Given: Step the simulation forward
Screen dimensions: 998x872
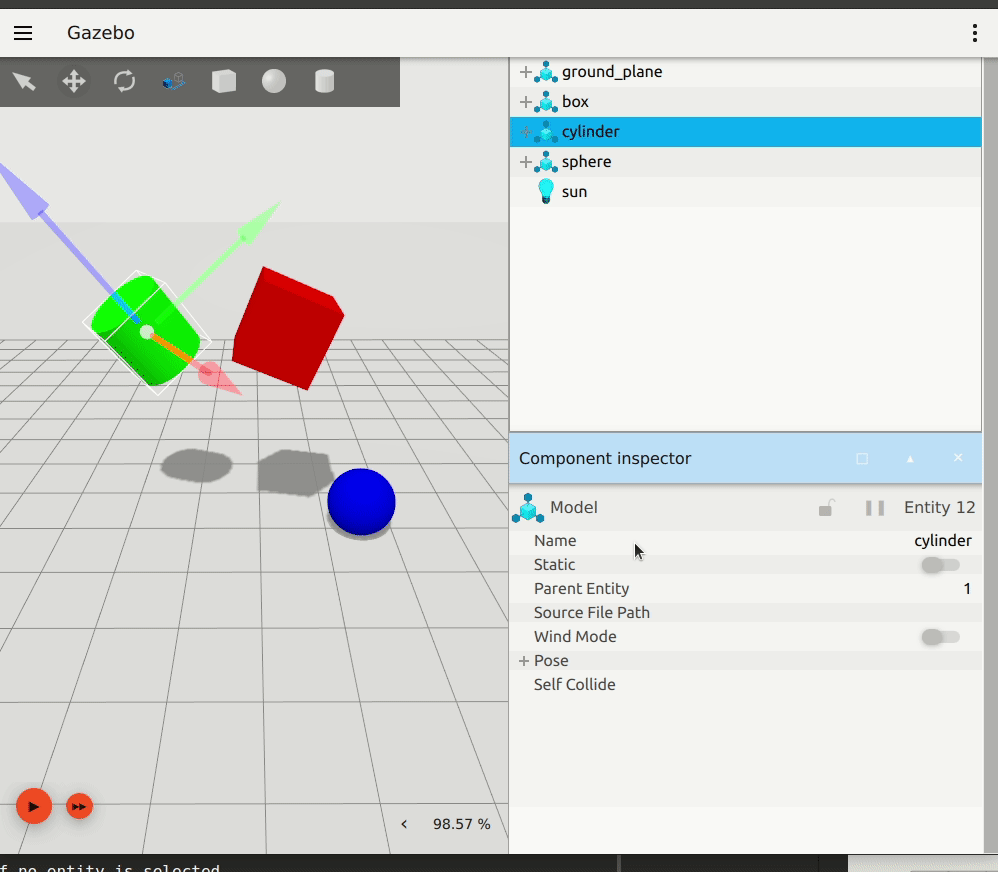Looking at the screenshot, I should (x=80, y=806).
